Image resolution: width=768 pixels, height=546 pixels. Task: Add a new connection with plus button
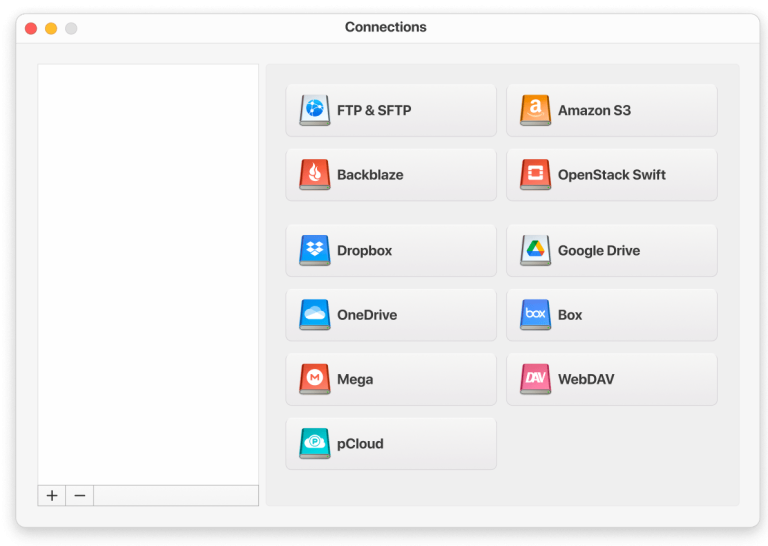point(52,495)
